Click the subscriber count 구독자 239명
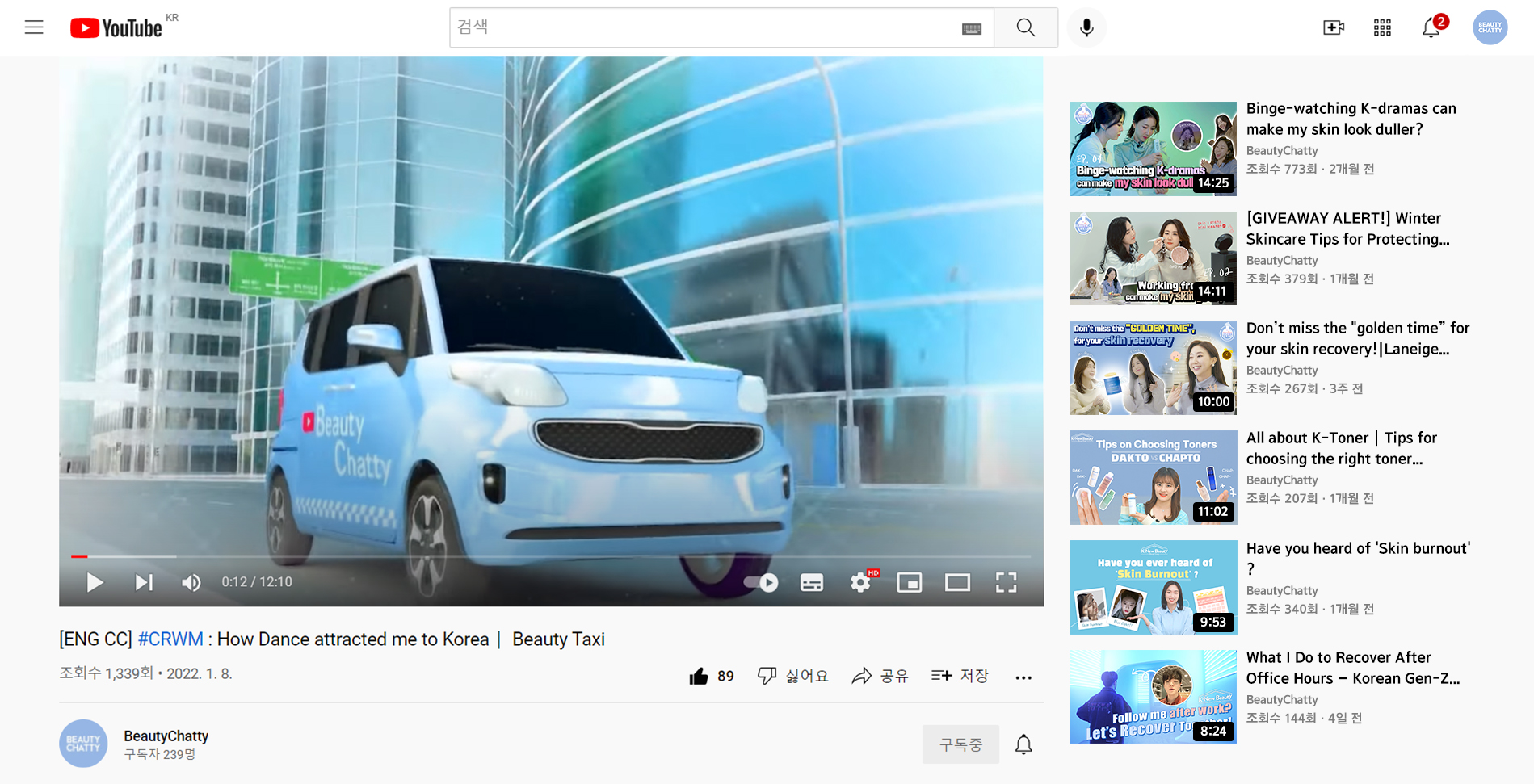 [160, 754]
